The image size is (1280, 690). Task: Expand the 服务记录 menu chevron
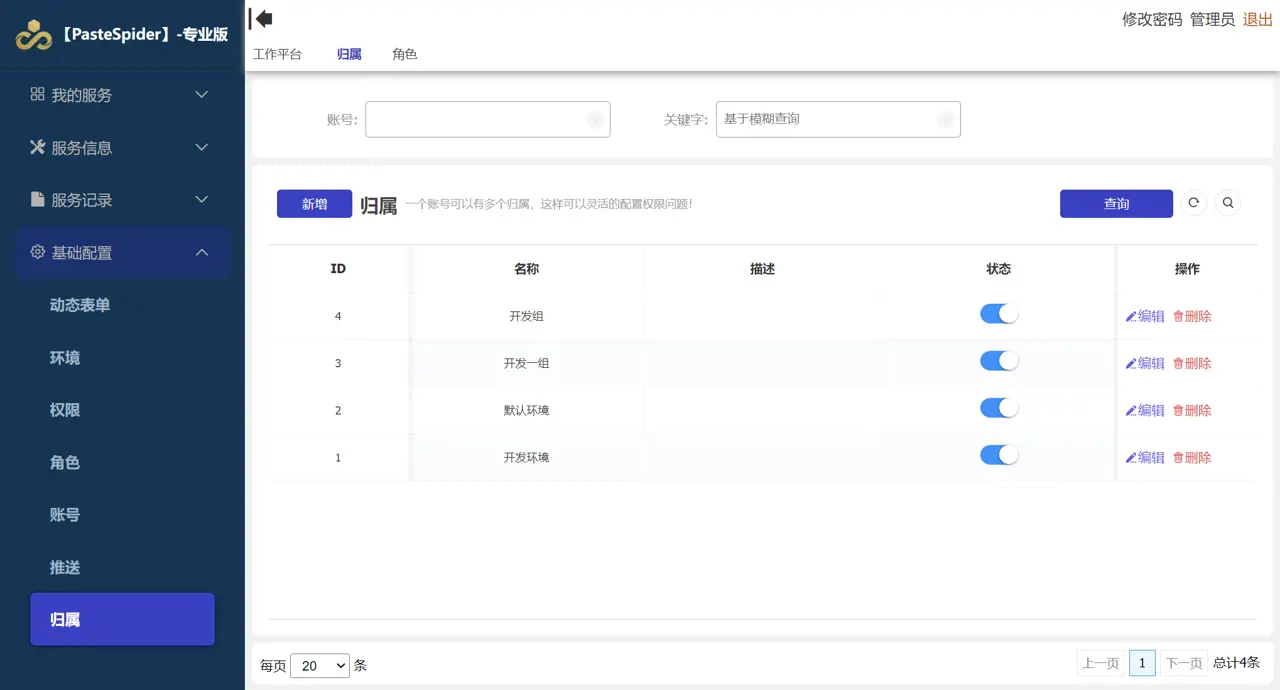[201, 200]
